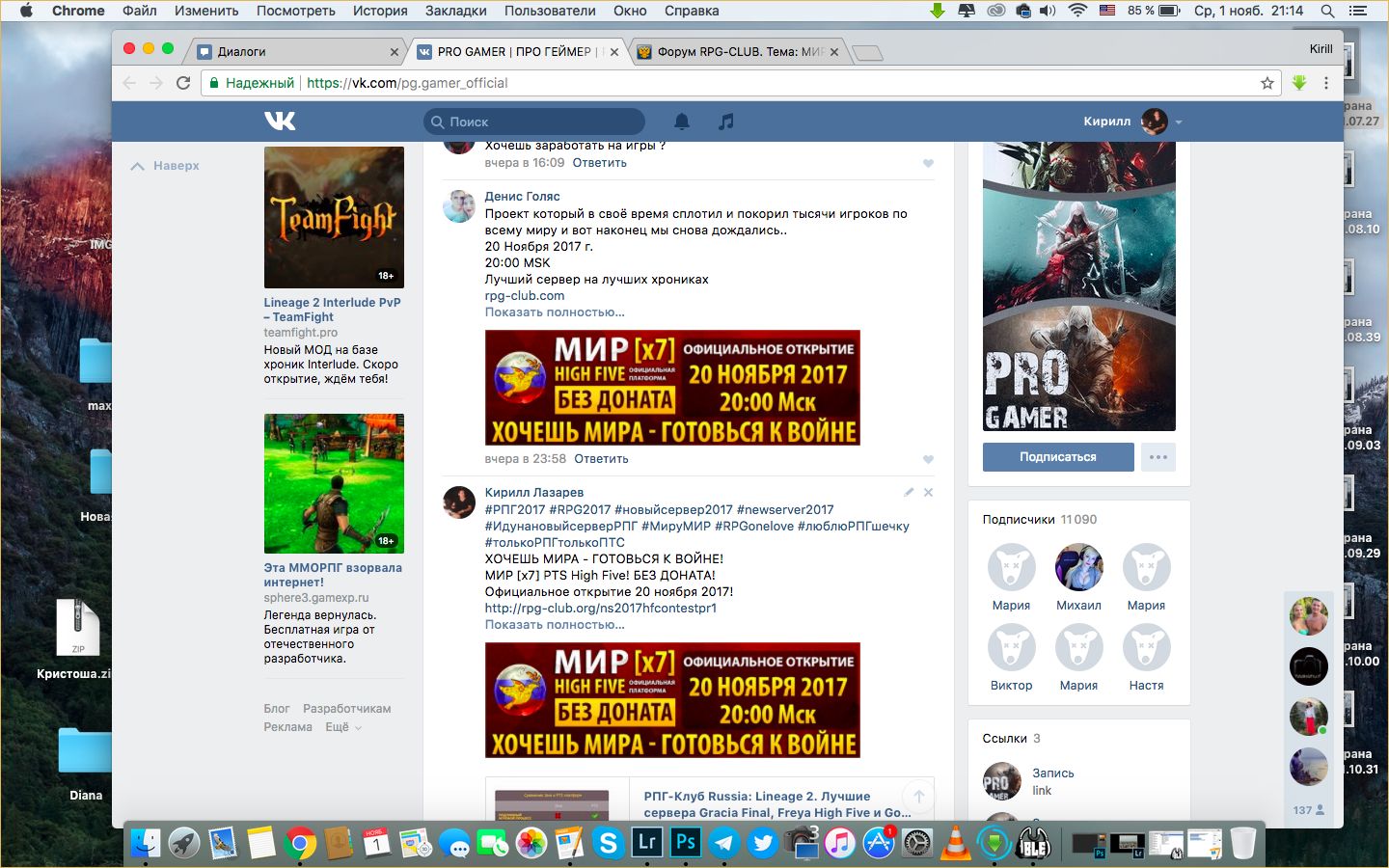Open VK notifications bell
This screenshot has width=1389, height=868.
tap(682, 122)
